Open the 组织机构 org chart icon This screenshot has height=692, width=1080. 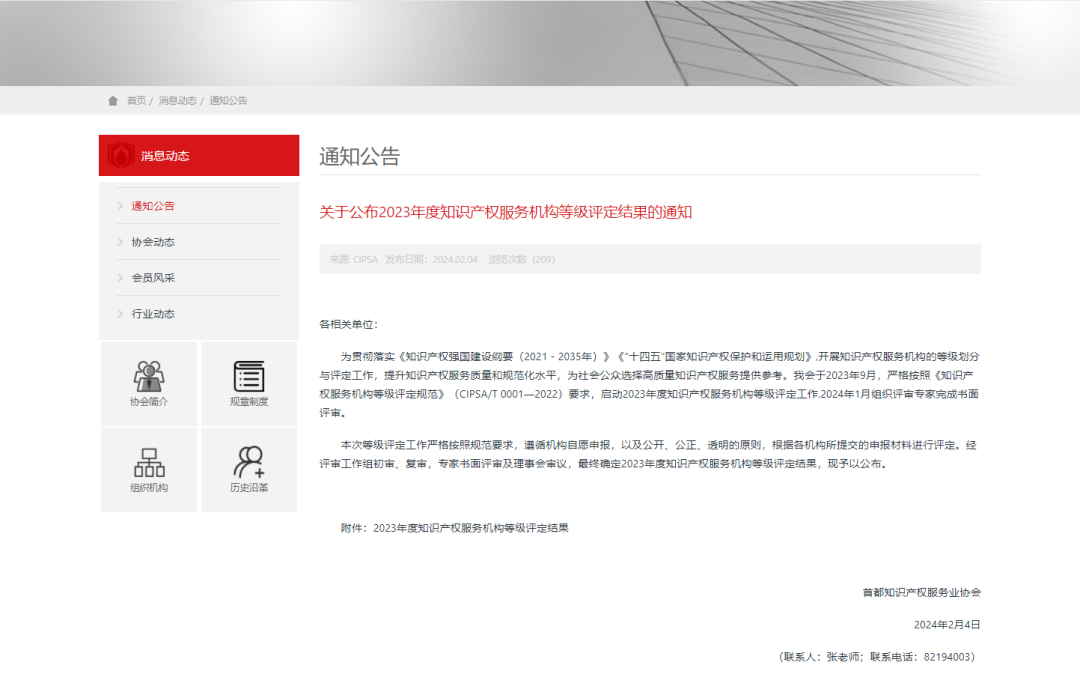pos(149,463)
